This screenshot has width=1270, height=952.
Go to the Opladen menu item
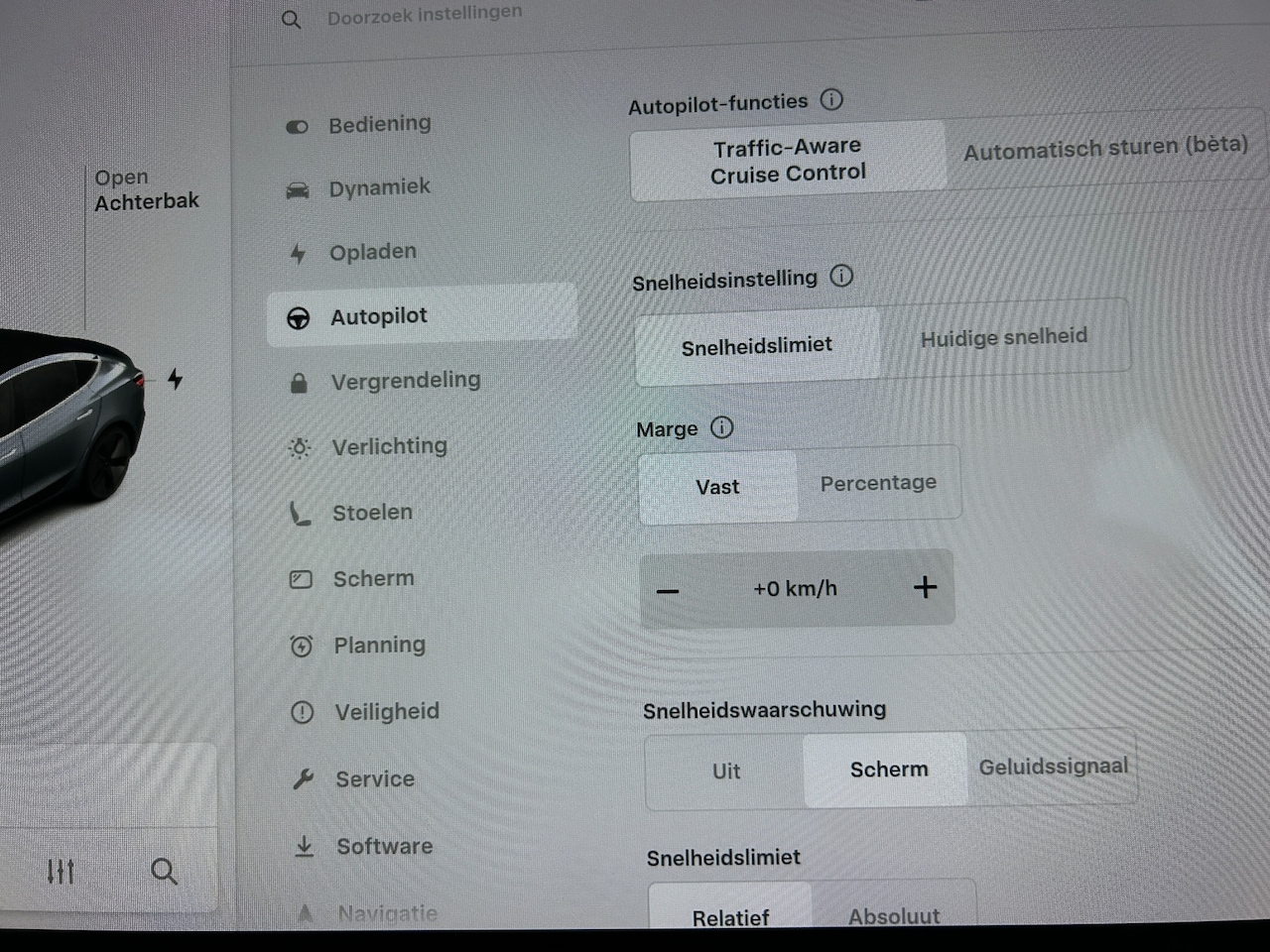pos(372,252)
